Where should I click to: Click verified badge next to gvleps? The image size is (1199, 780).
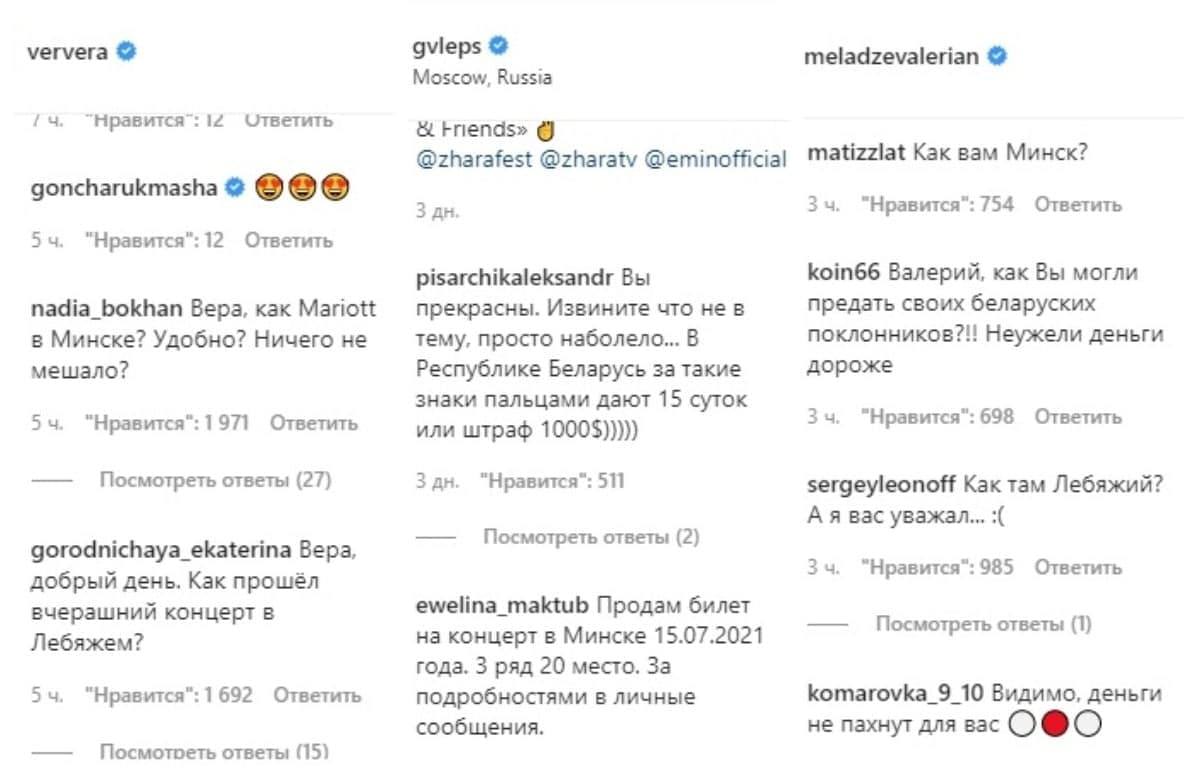point(499,46)
